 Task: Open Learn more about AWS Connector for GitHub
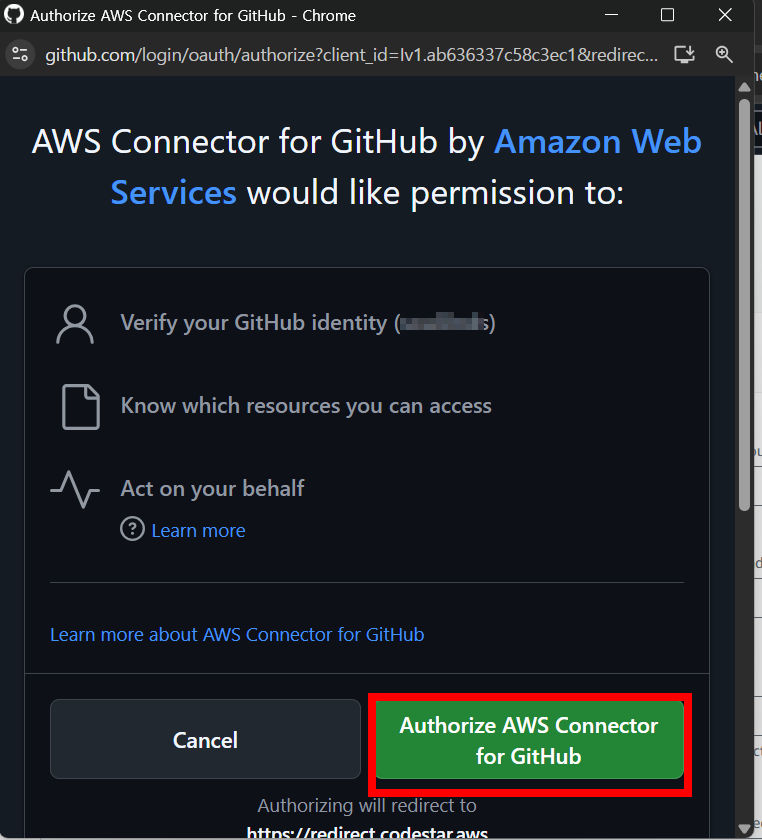[x=237, y=634]
